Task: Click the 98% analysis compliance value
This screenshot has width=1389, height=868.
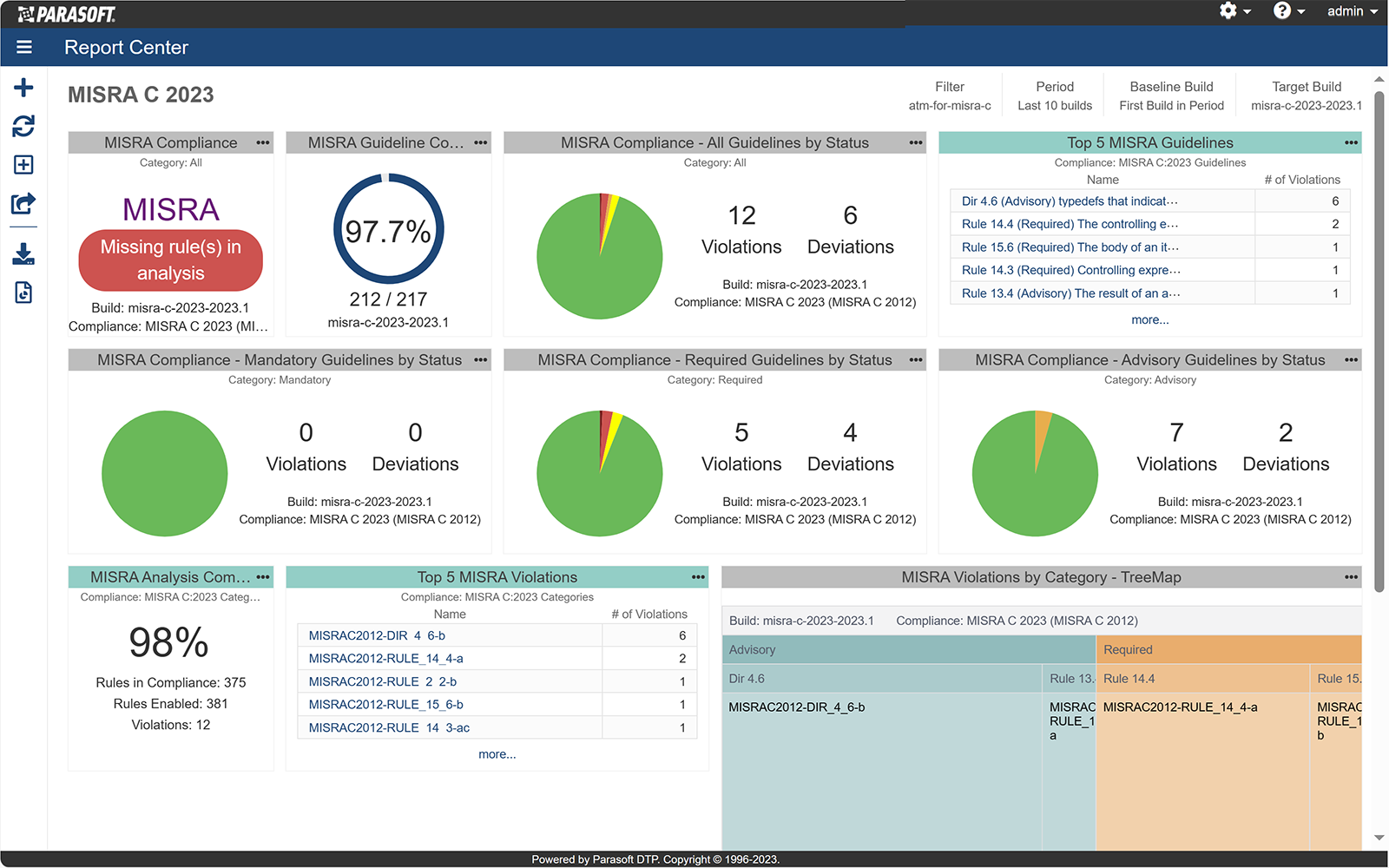Action: [x=169, y=643]
